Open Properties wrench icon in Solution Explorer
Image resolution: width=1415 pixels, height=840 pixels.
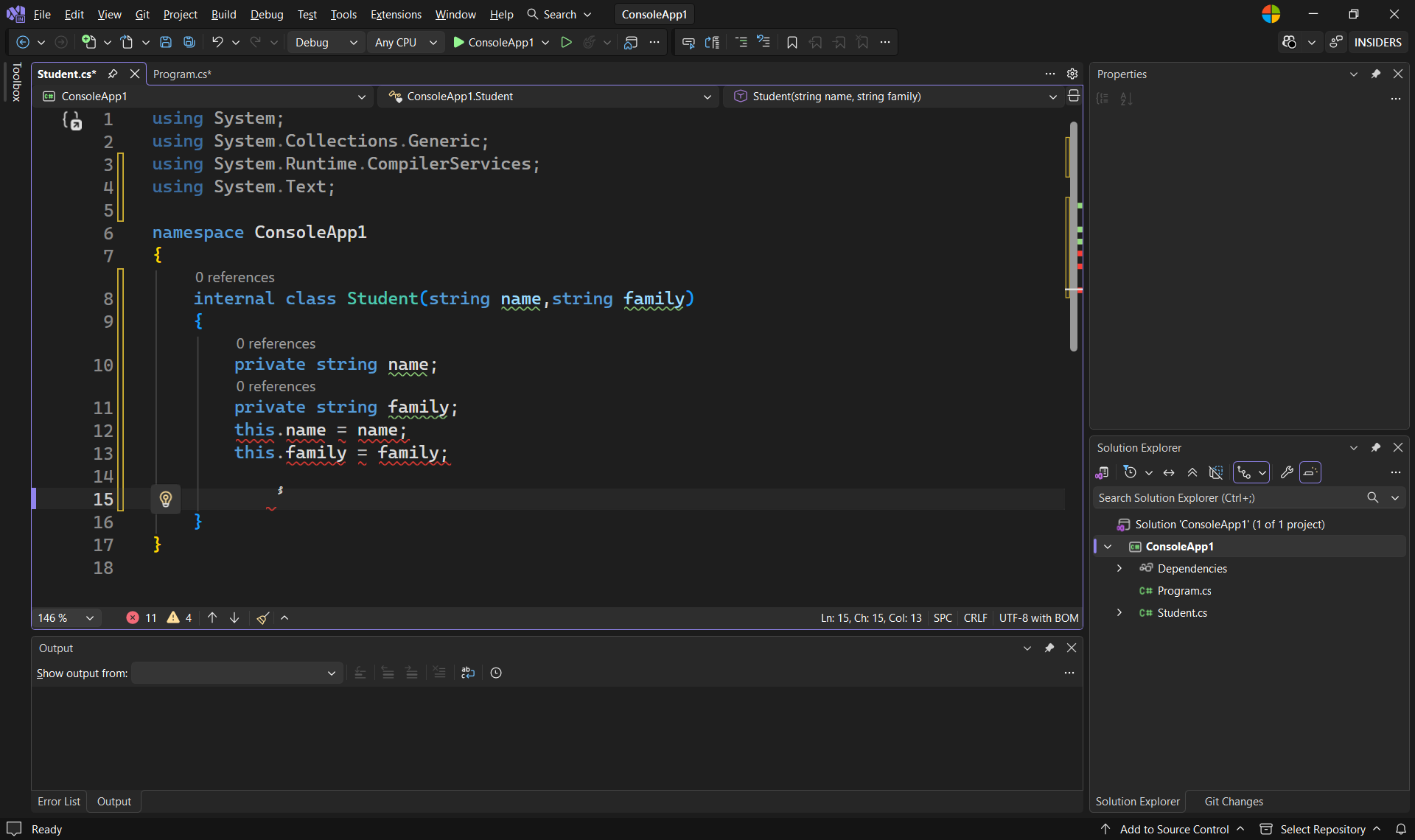(x=1287, y=472)
